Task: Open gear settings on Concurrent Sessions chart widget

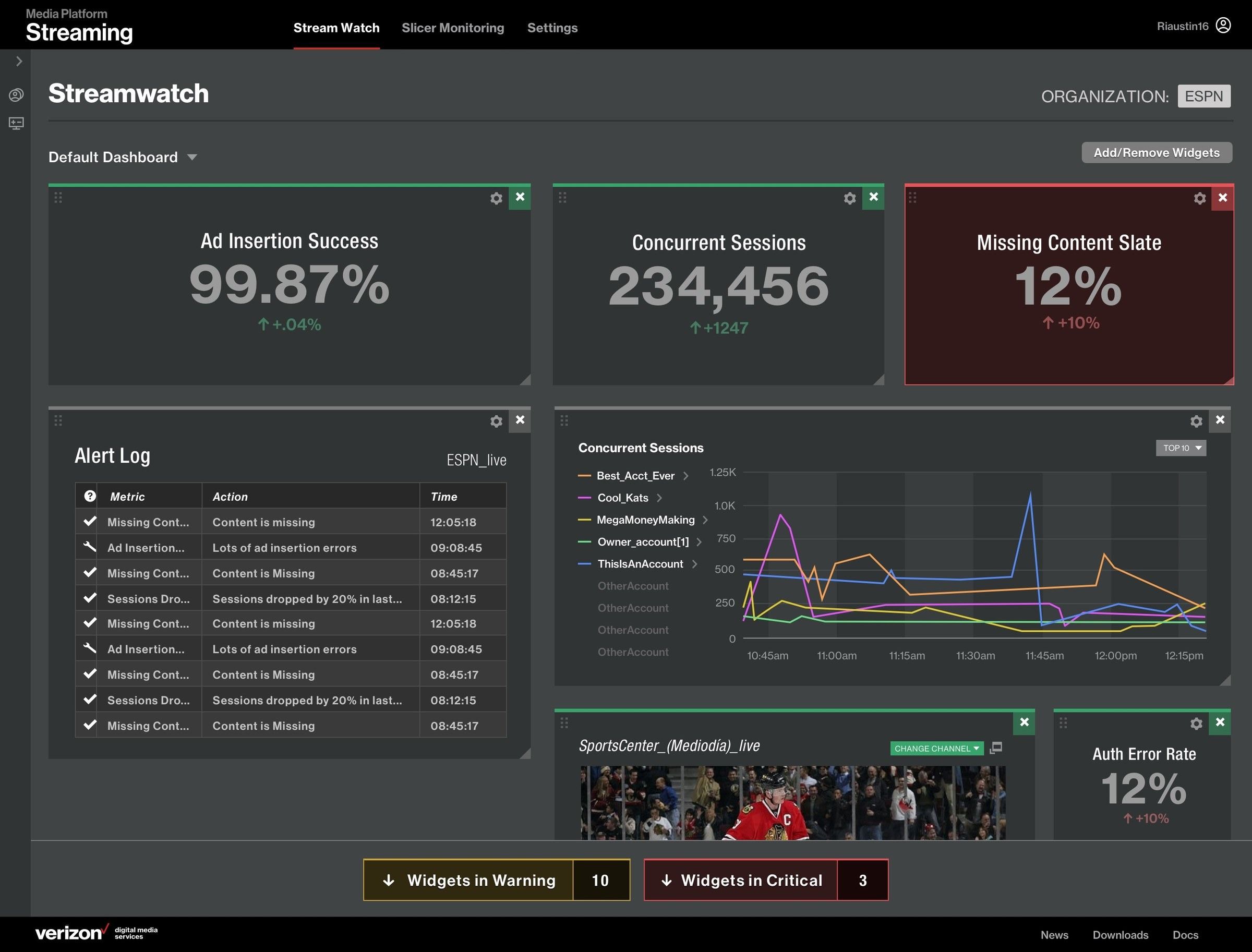Action: pyautogui.click(x=1197, y=421)
